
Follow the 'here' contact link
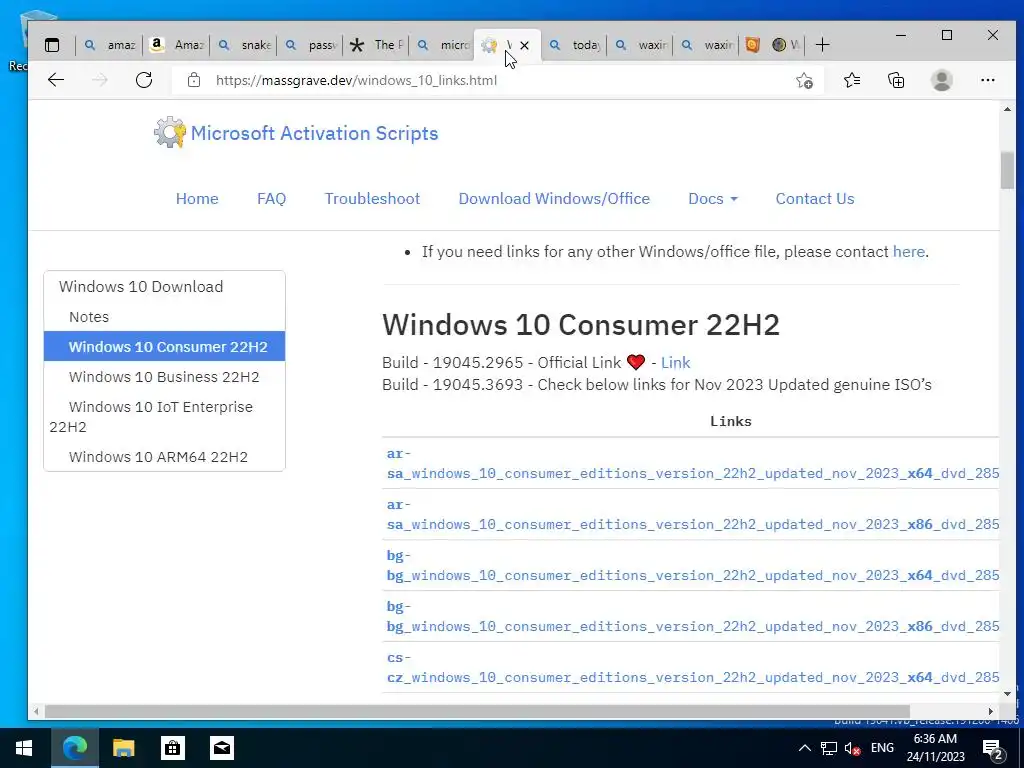point(908,251)
